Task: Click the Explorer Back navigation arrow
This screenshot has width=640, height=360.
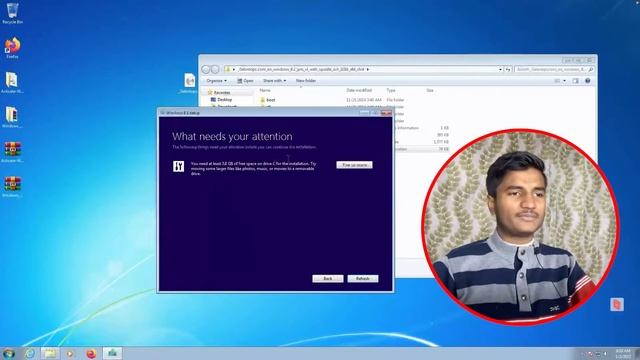Action: 206,69
